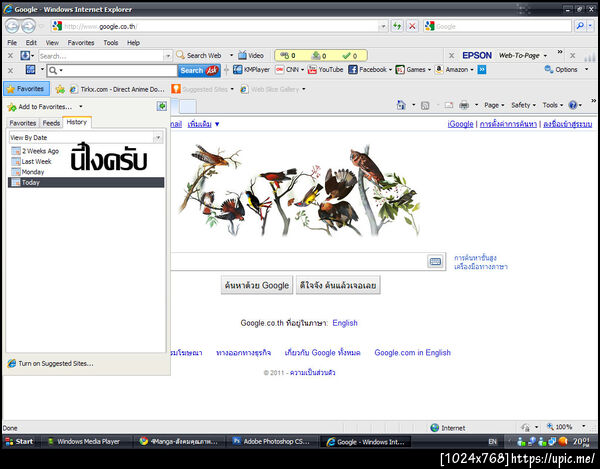Open the address bar dropdown arrow
The height and width of the screenshot is (469, 600).
(x=382, y=26)
